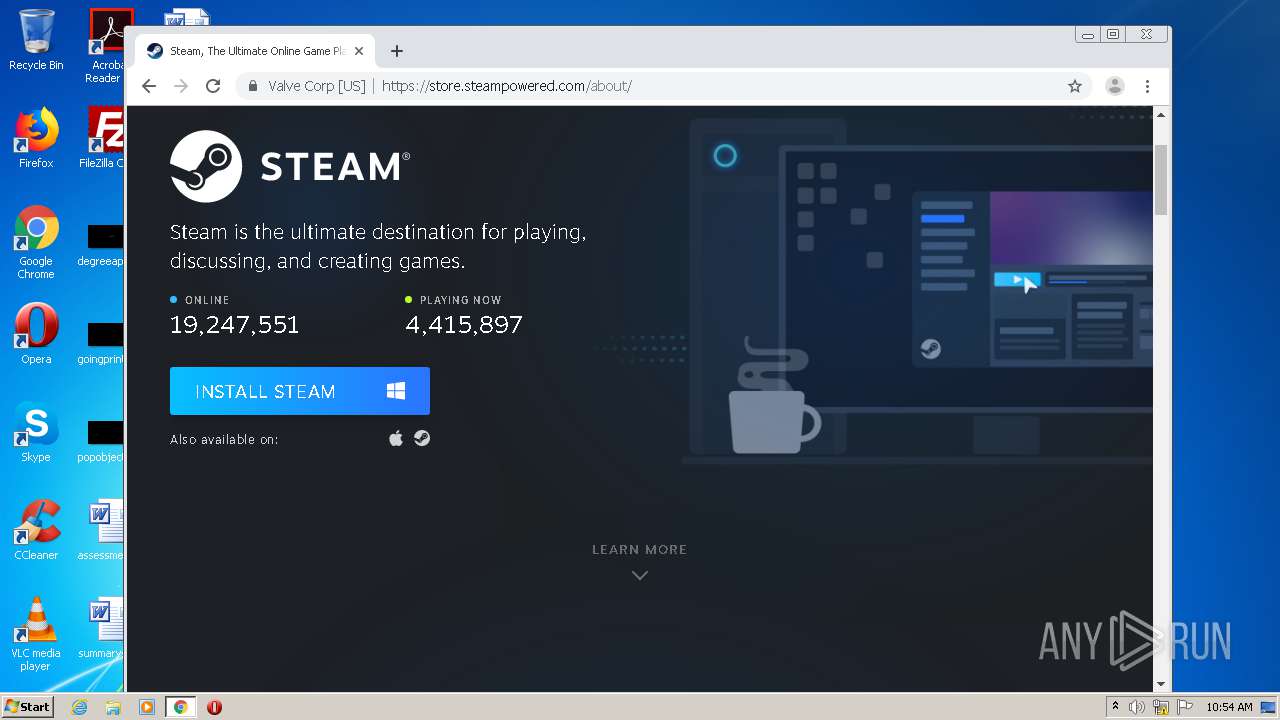Screen dimensions: 1280x720
Task: Click the 10:54 AM taskbar clock
Action: click(x=1229, y=707)
